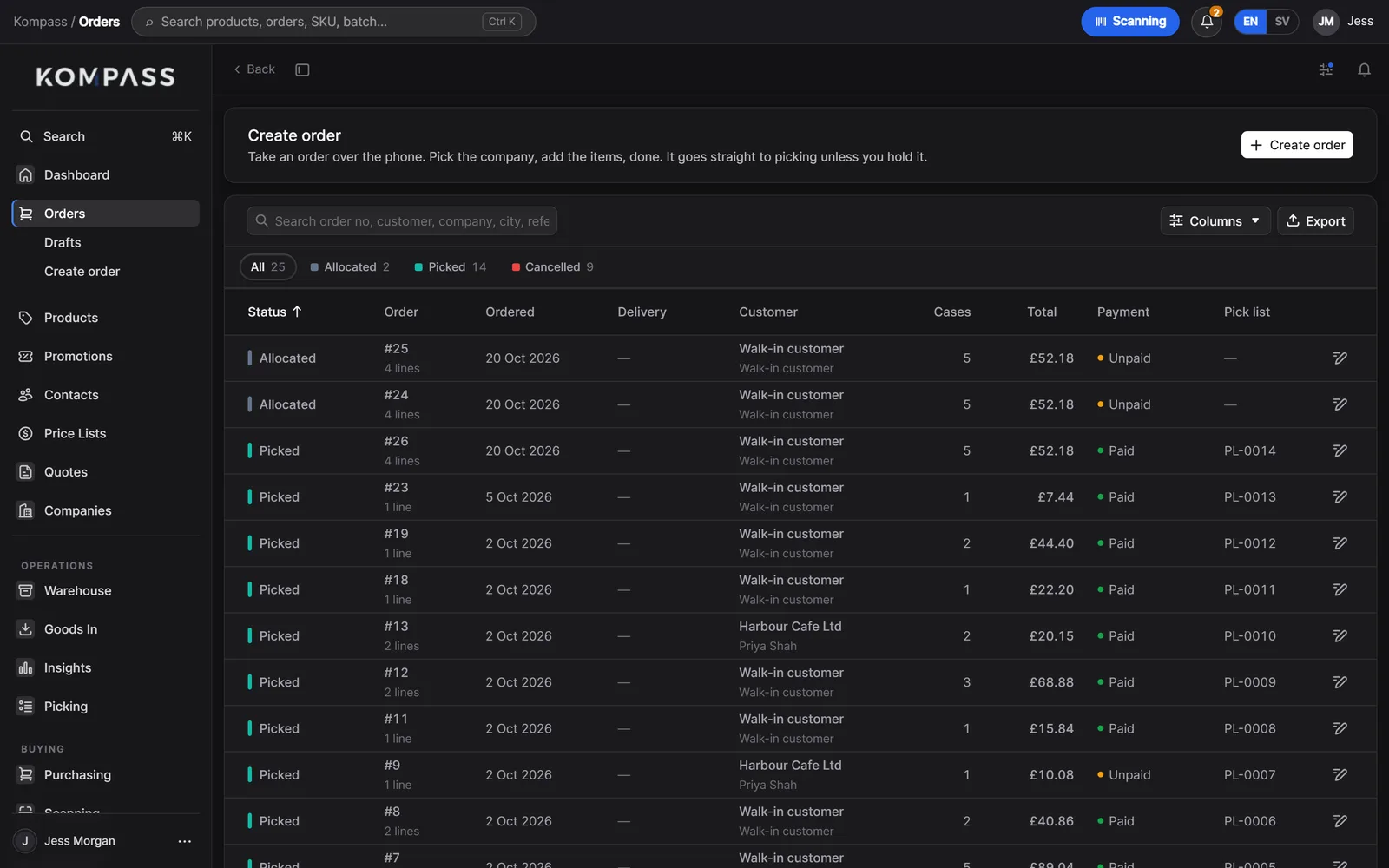Click the bell icon below the user name
Viewport: 1389px width, 868px height.
click(1364, 69)
